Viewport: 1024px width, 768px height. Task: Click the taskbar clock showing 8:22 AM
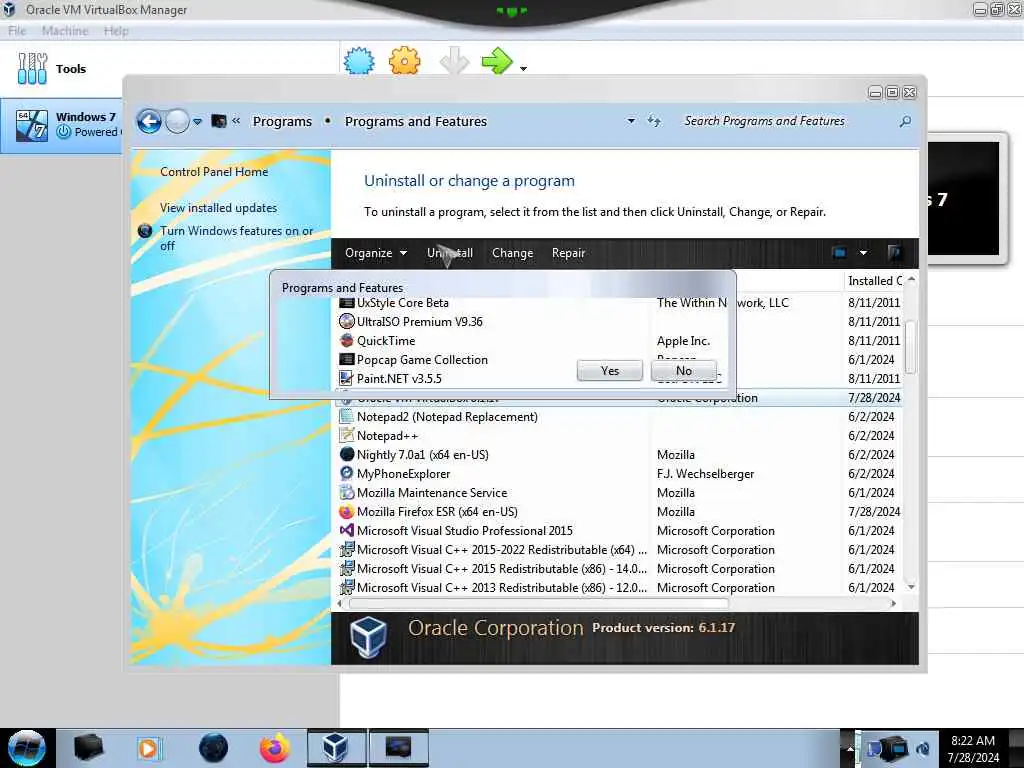click(x=973, y=749)
